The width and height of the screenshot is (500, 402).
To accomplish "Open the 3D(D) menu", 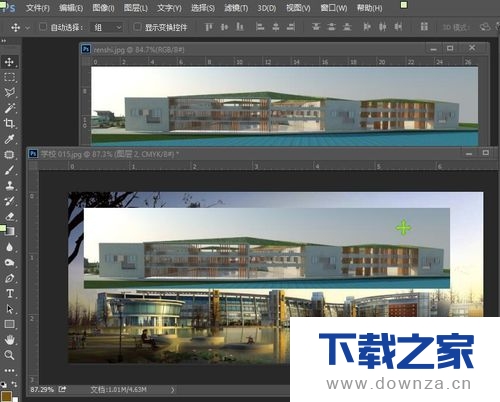I will coord(266,8).
